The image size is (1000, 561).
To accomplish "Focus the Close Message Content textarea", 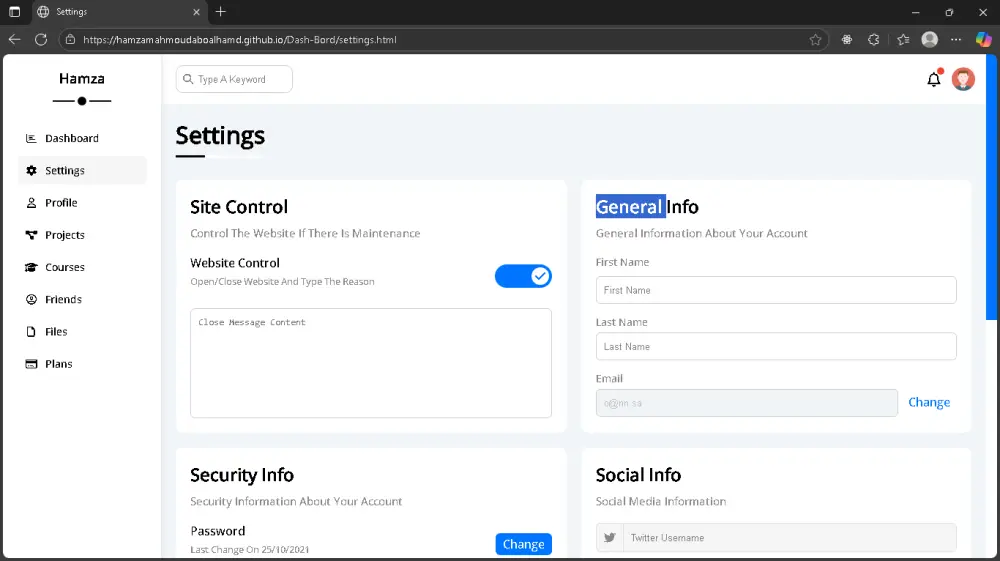I will click(x=371, y=363).
